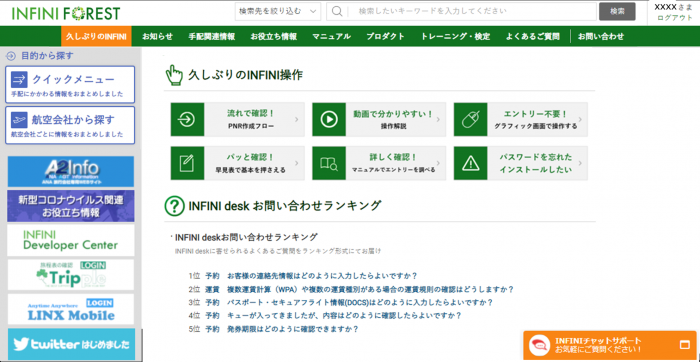Open rank 4 question about キュー

[x=344, y=316]
